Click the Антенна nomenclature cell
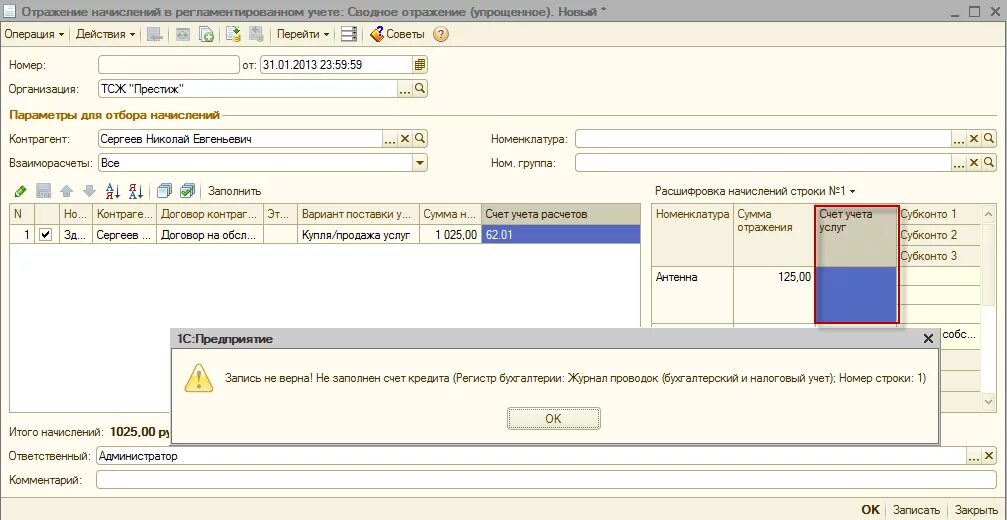Screen dimensions: 1007x520 (x=692, y=295)
